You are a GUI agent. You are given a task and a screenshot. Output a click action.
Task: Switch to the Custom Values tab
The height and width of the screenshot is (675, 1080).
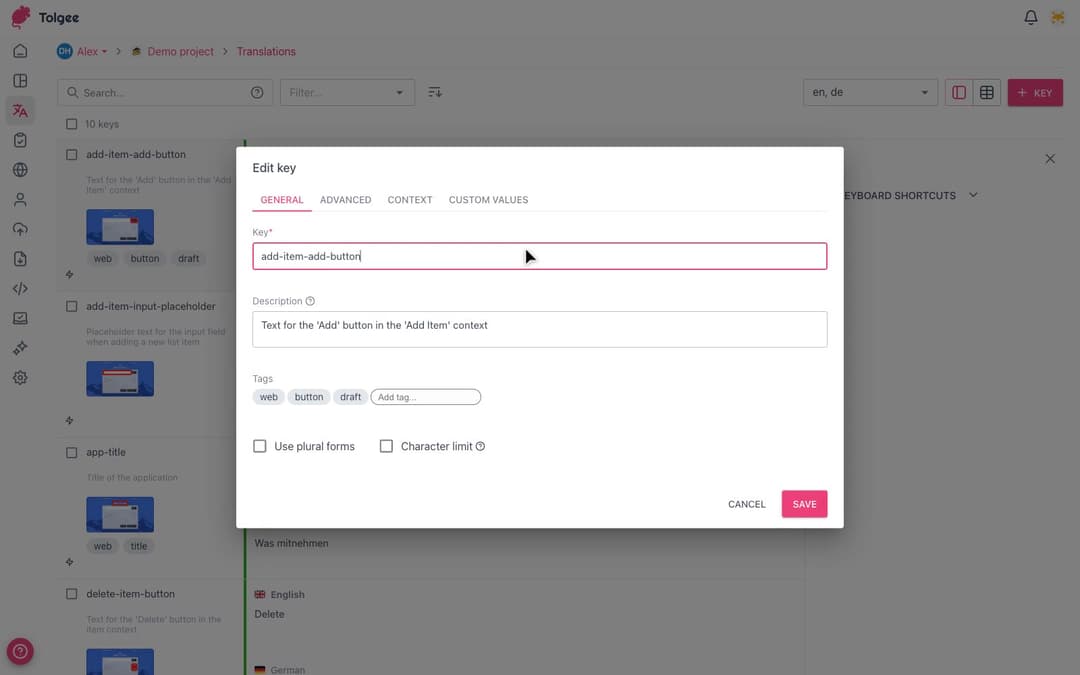[488, 200]
